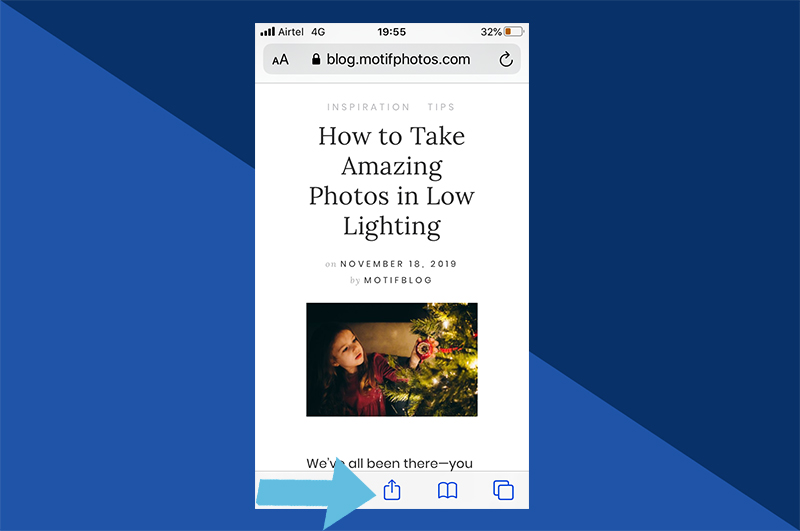The width and height of the screenshot is (800, 531).
Task: Open the INSPIRATION category link
Action: point(368,107)
